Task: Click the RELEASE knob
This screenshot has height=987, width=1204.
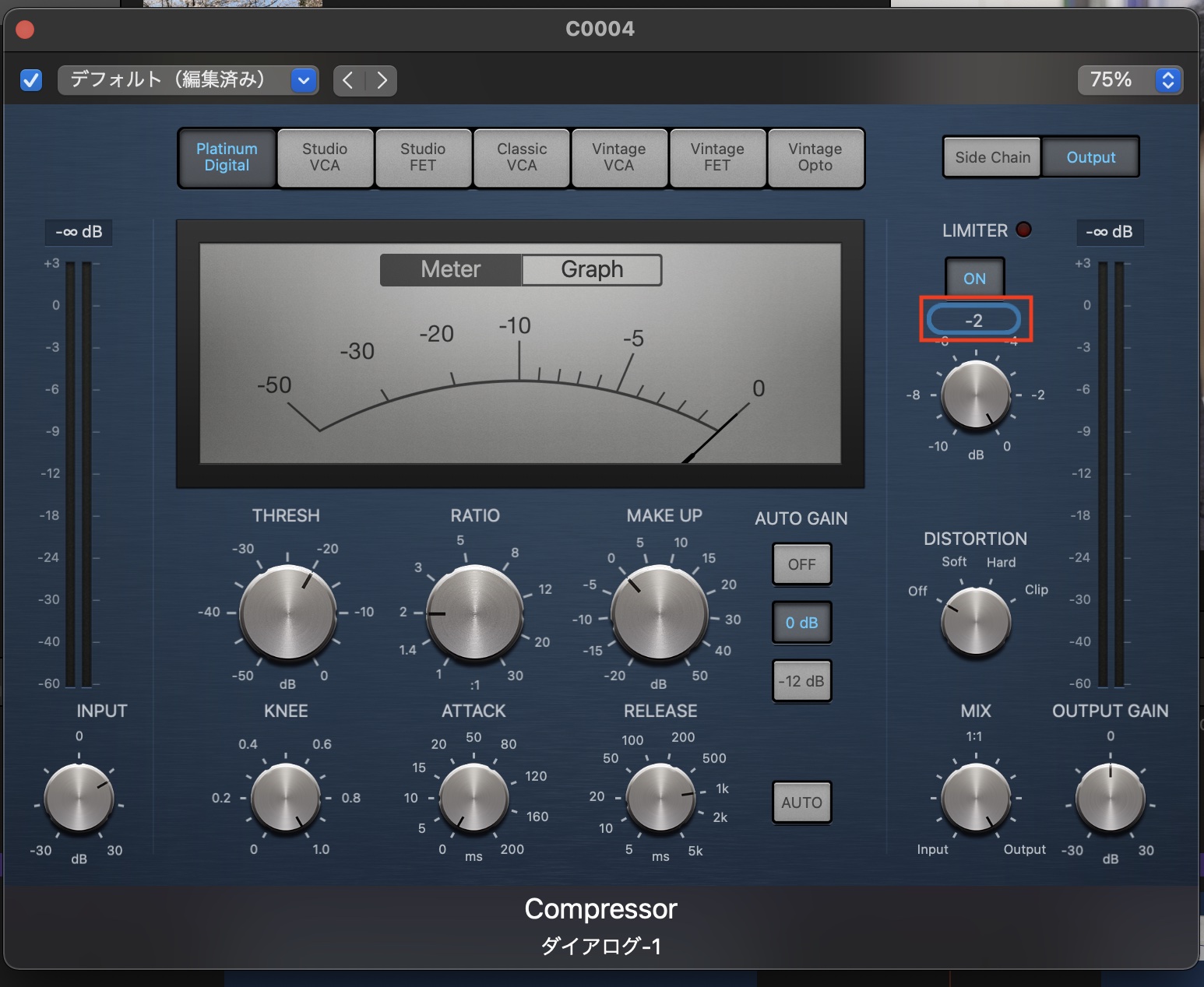Action: (660, 798)
